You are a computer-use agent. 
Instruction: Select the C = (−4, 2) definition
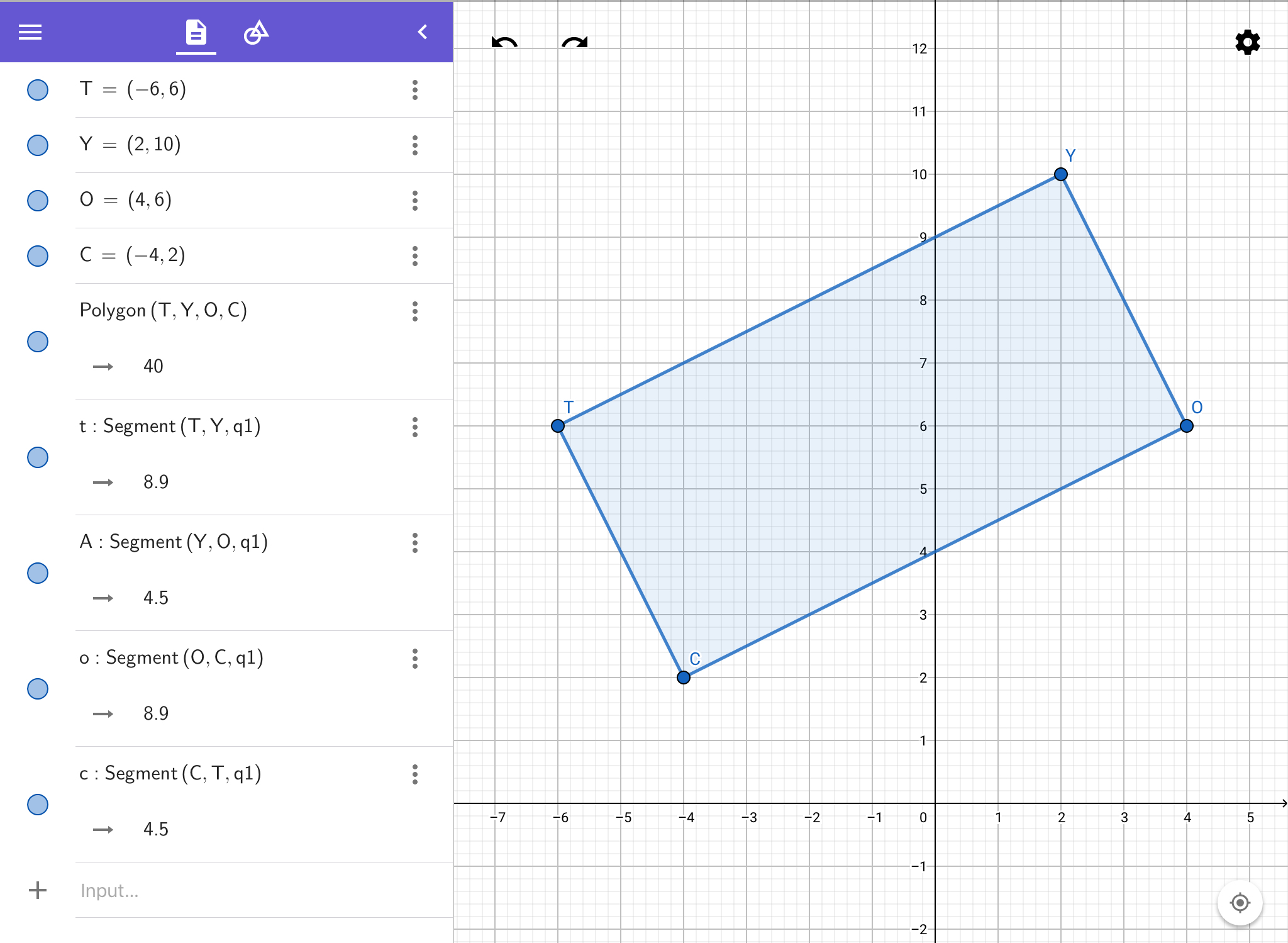[133, 255]
